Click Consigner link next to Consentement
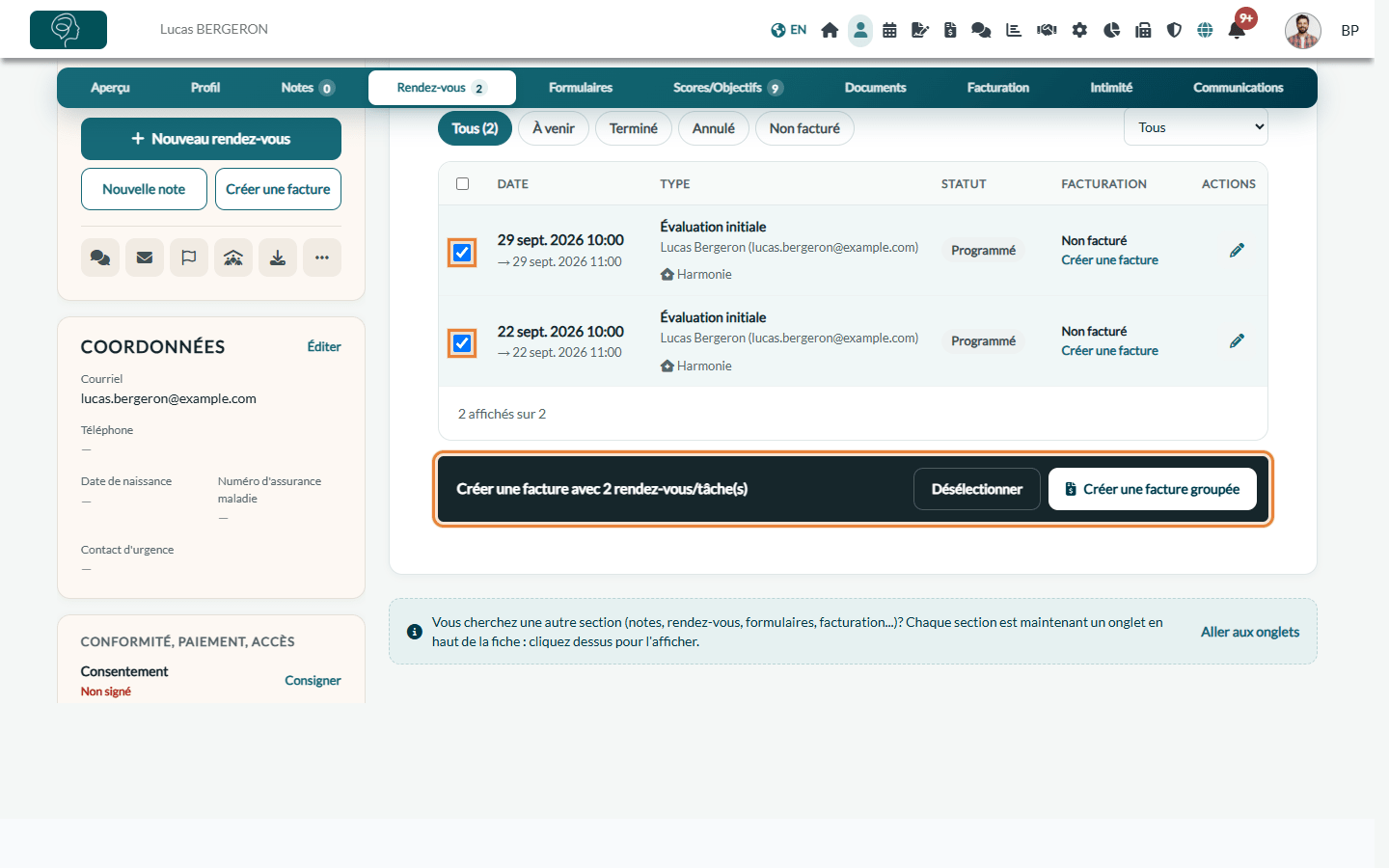 (x=313, y=681)
